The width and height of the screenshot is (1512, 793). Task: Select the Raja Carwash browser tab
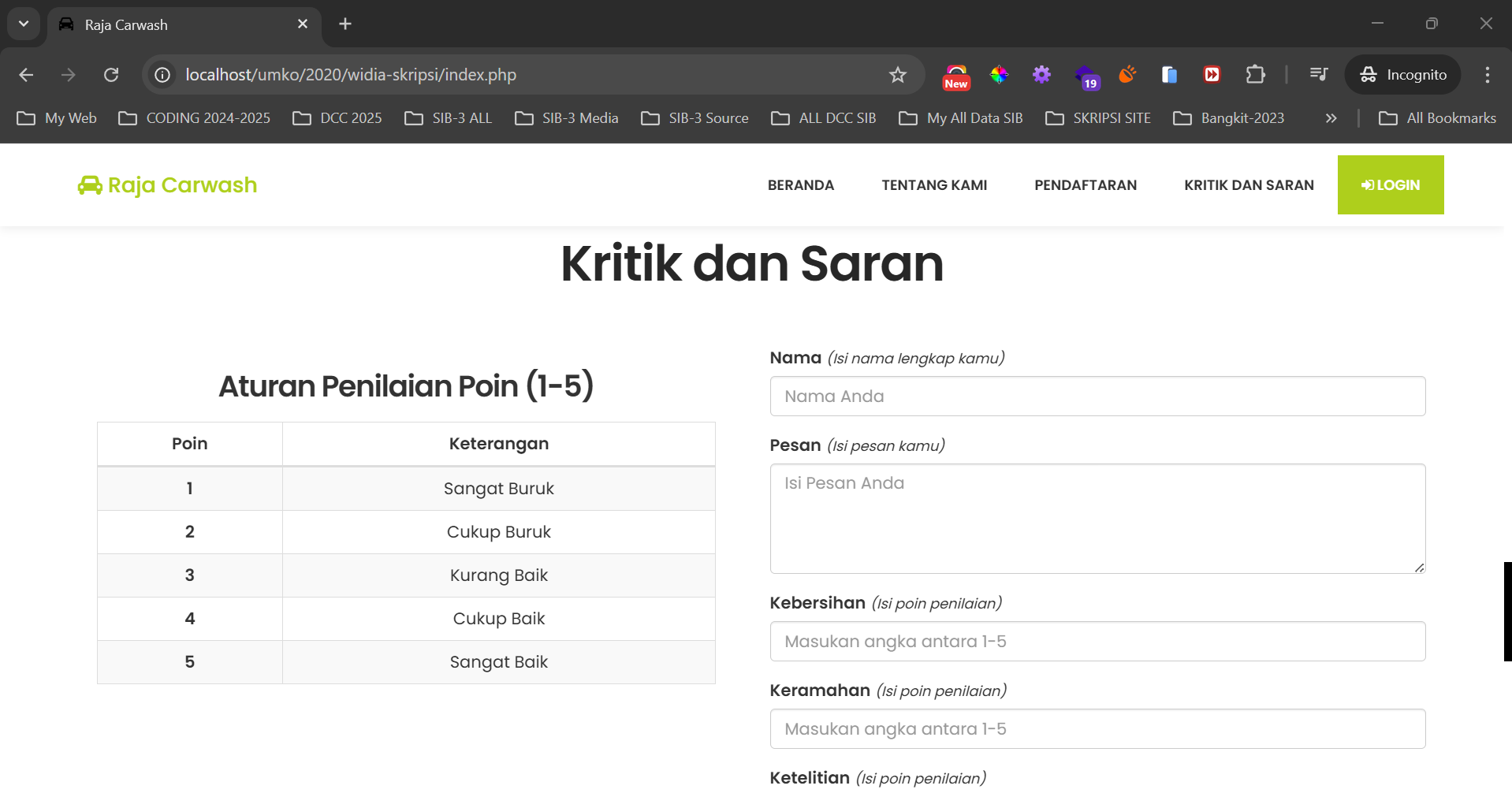[x=158, y=24]
